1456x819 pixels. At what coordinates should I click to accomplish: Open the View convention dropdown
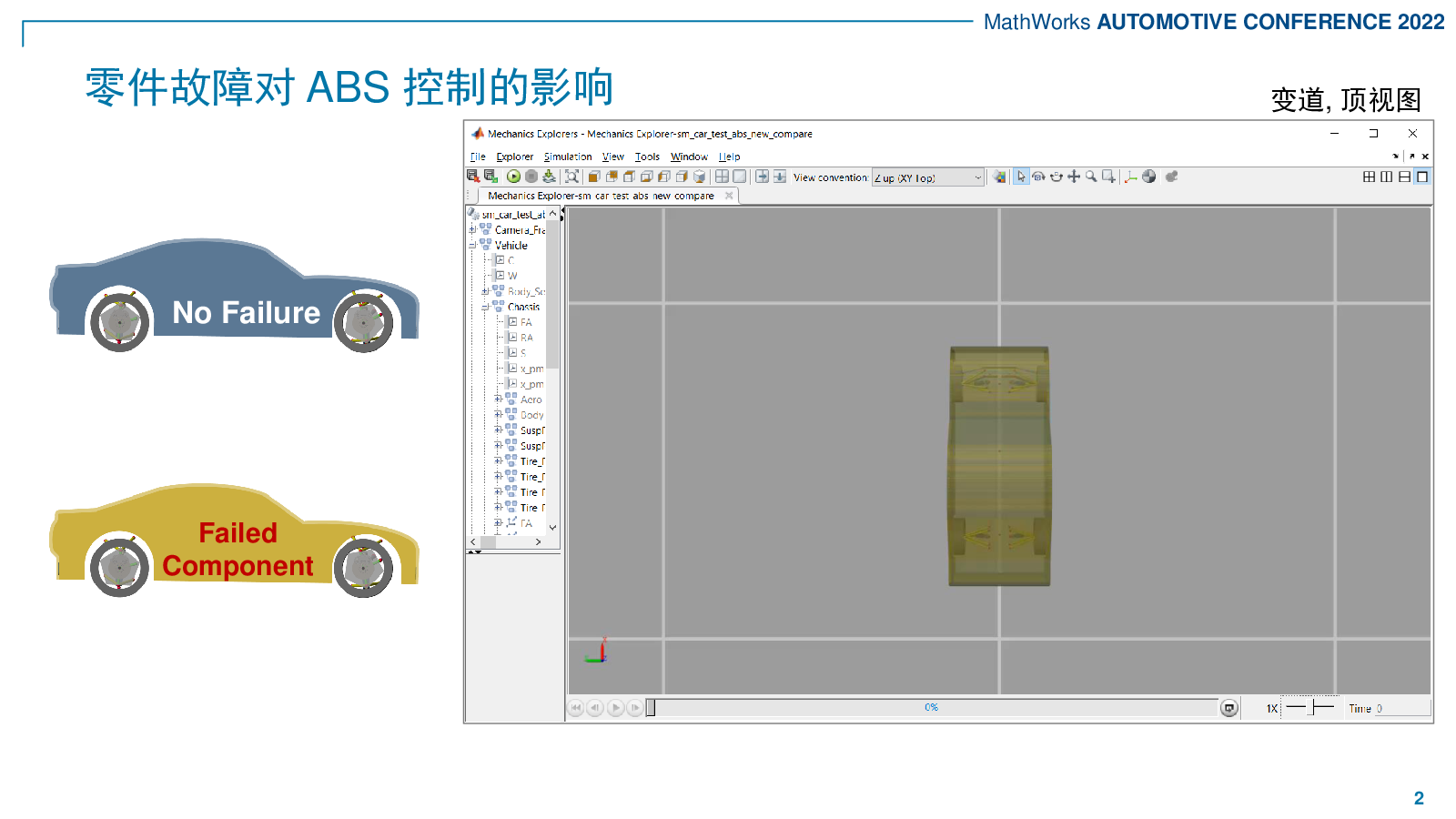point(927,177)
